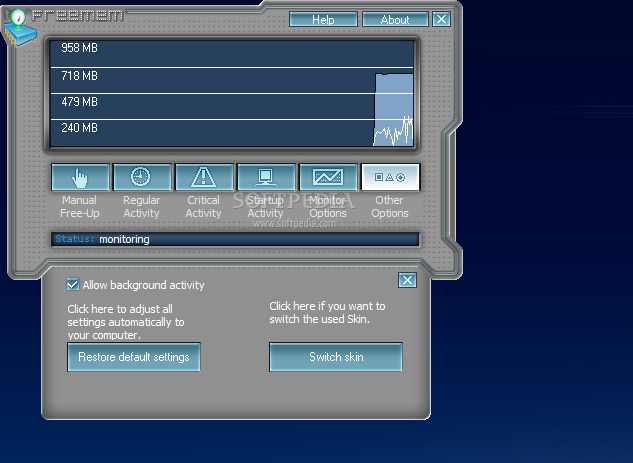The height and width of the screenshot is (463, 633).
Task: Click the Startup Activity label
Action: point(266,207)
